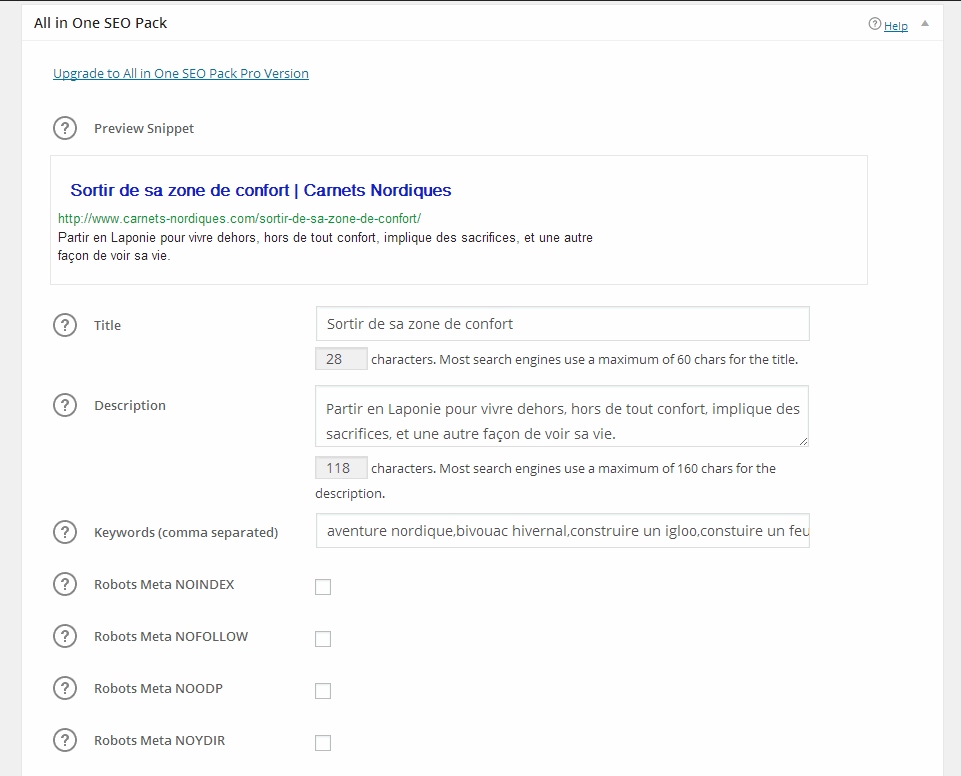Click help icon for Robots Meta NOODP
The image size is (961, 776).
pos(65,688)
